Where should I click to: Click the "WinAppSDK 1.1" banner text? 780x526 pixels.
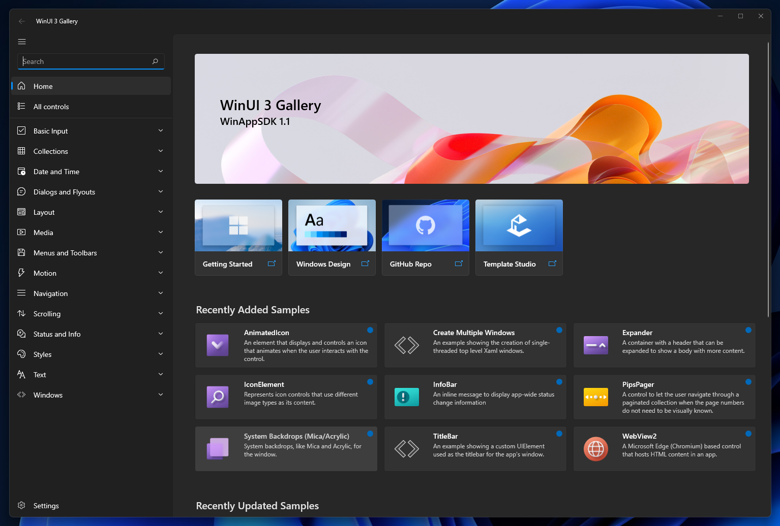click(255, 121)
